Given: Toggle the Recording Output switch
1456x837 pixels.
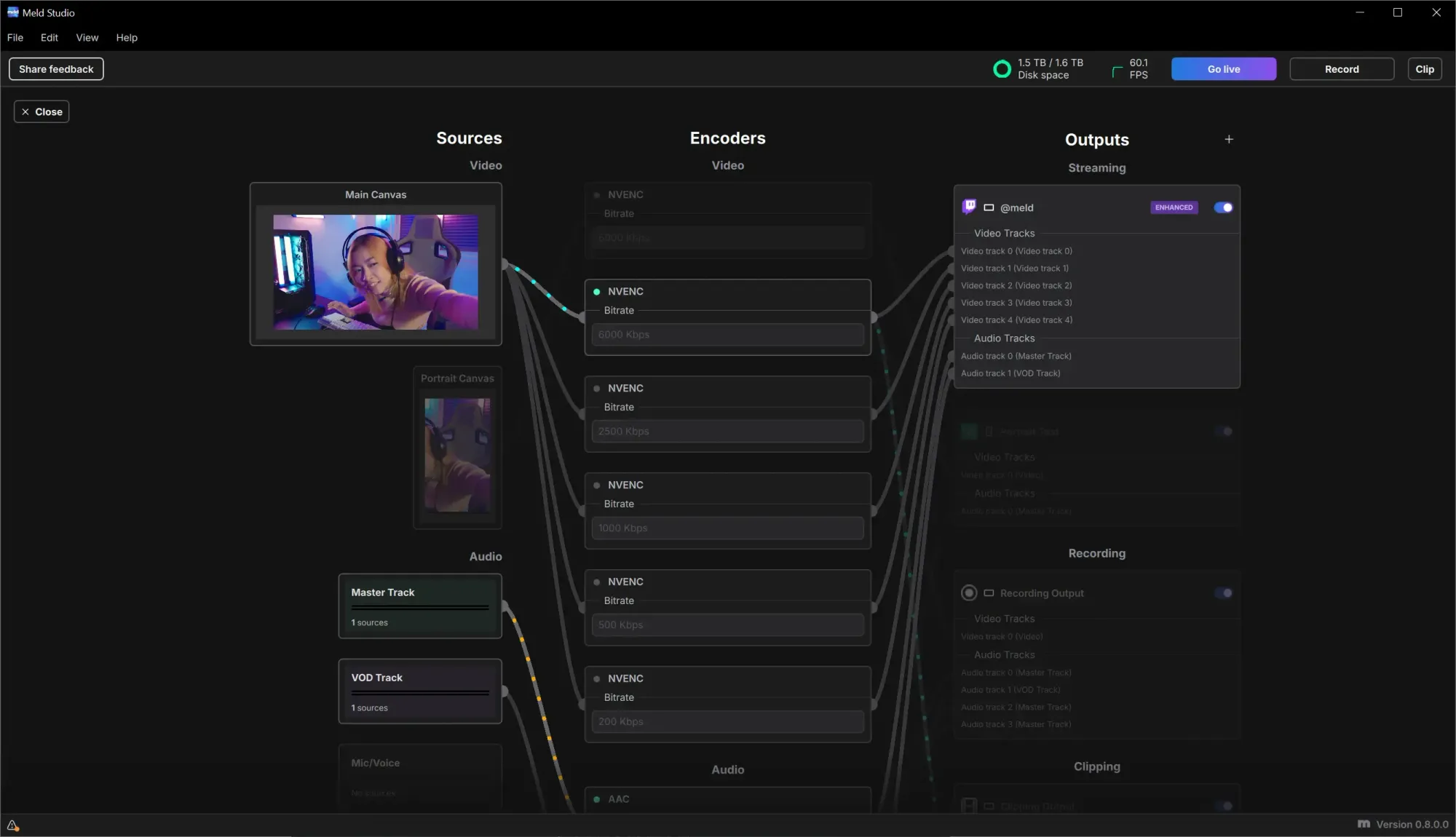Looking at the screenshot, I should coord(1223,592).
